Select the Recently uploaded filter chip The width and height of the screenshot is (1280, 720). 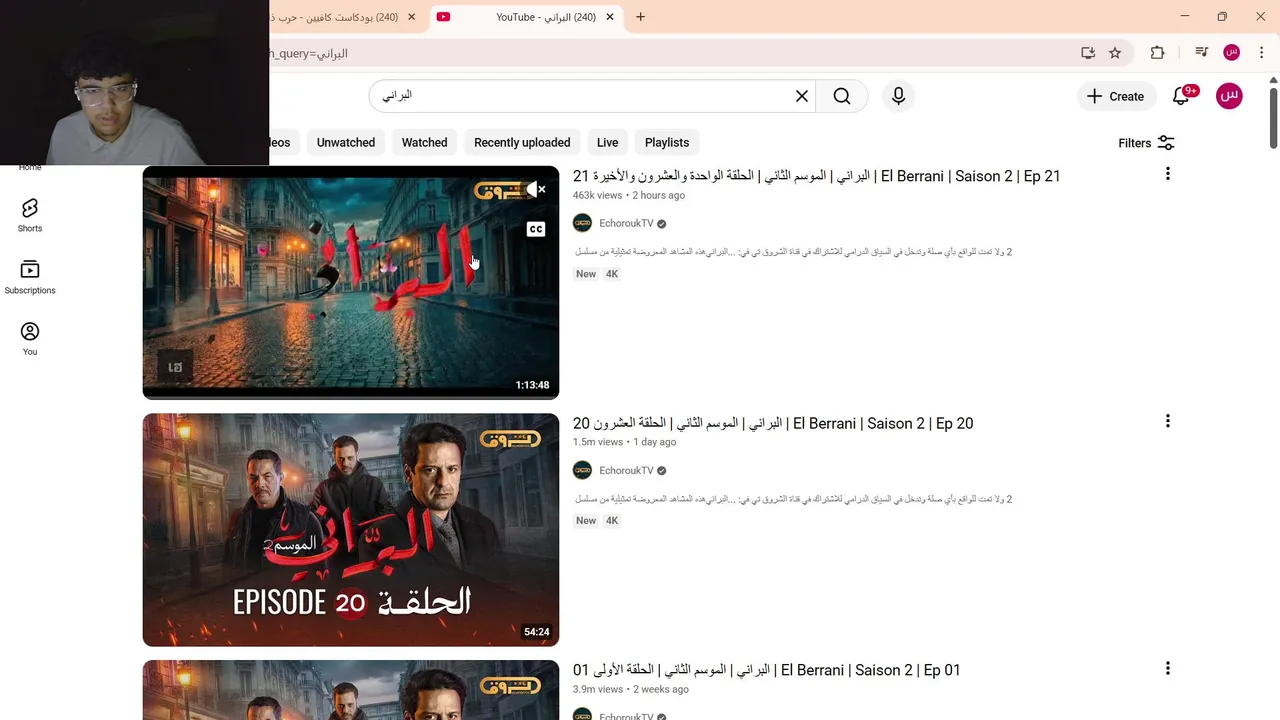point(522,142)
